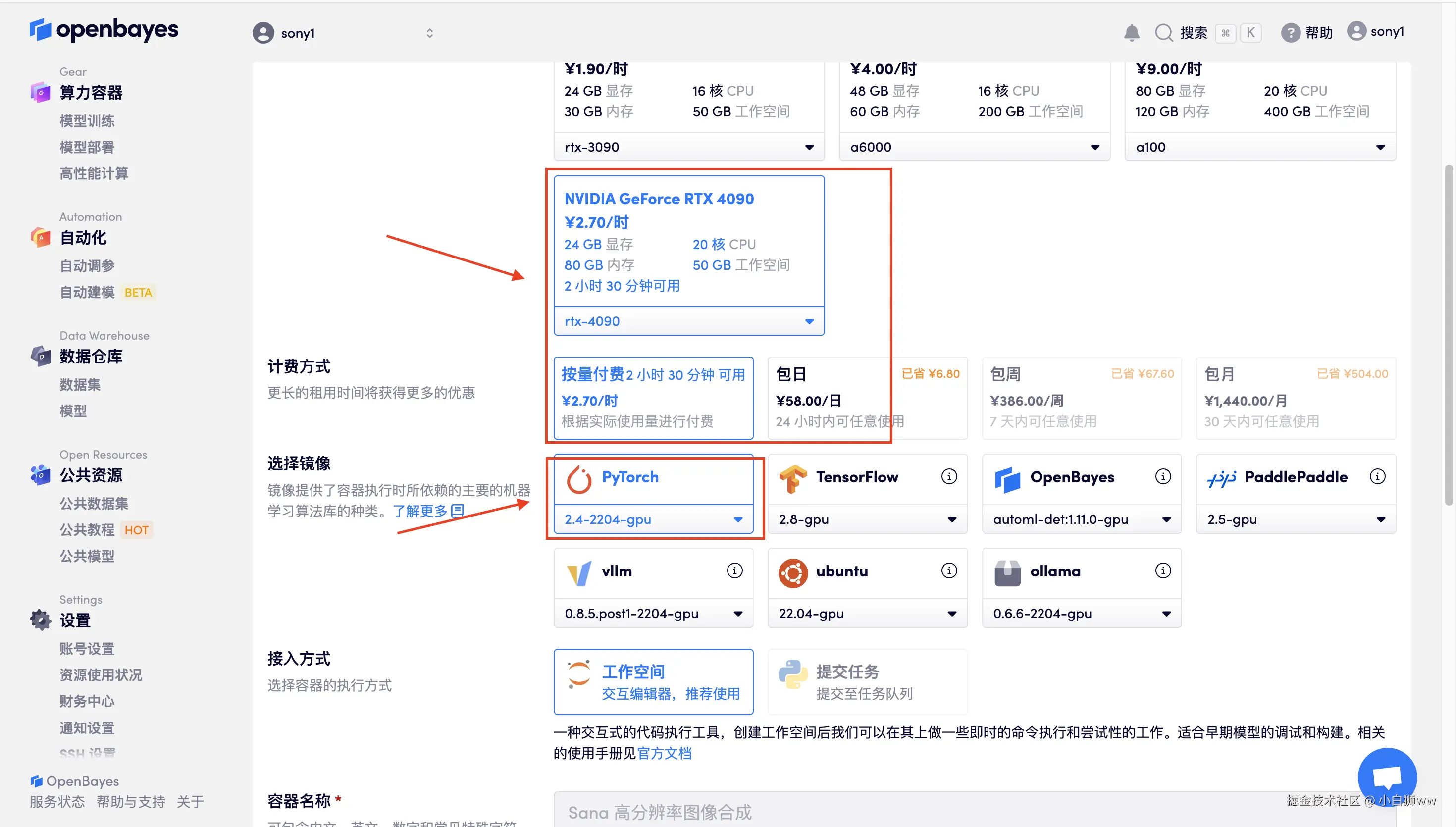The height and width of the screenshot is (827, 1456).
Task: Open 模型训练 in the sidebar
Action: (x=87, y=121)
